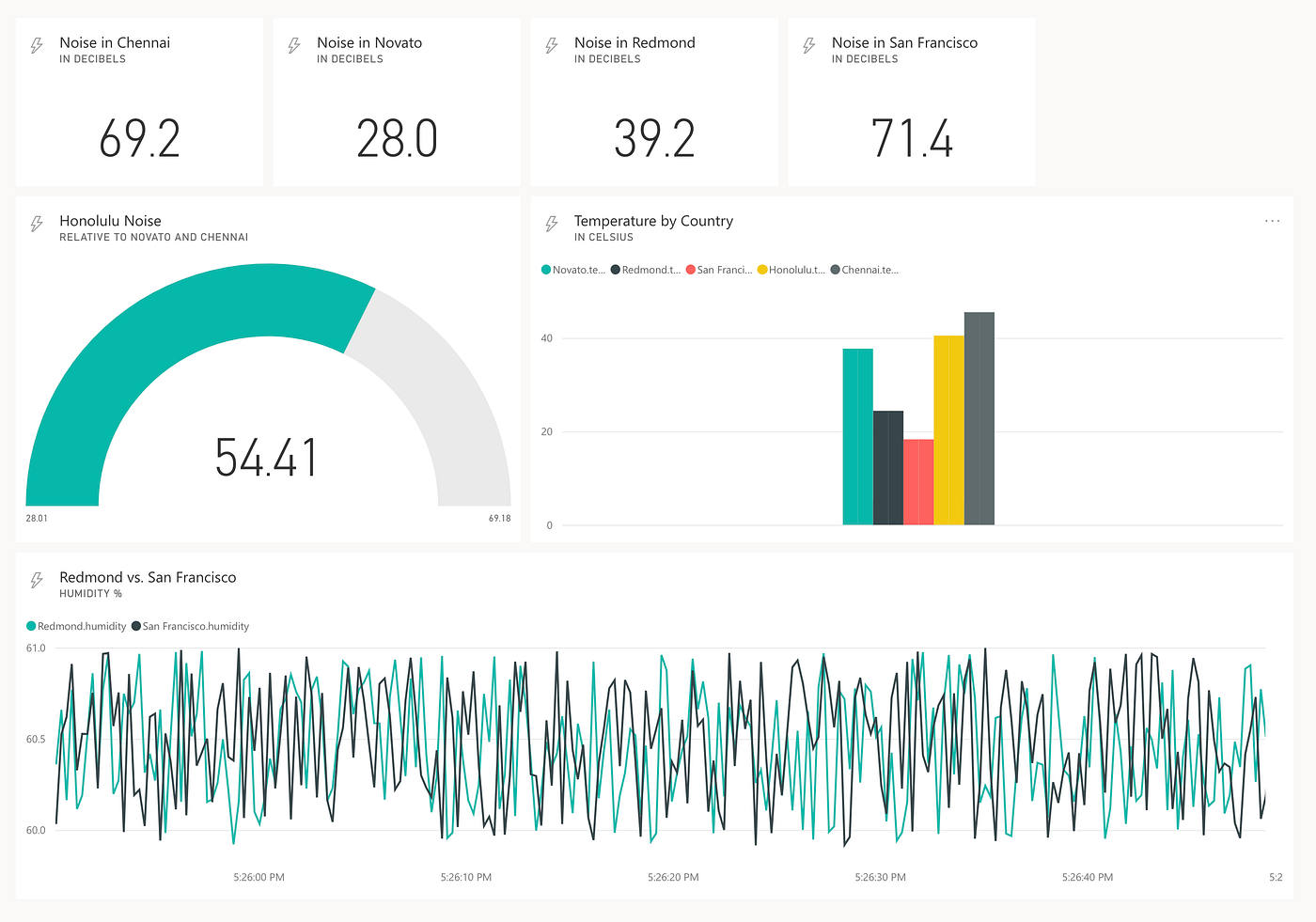Click the streaming data icon on Noise in Redmond tile

click(552, 43)
